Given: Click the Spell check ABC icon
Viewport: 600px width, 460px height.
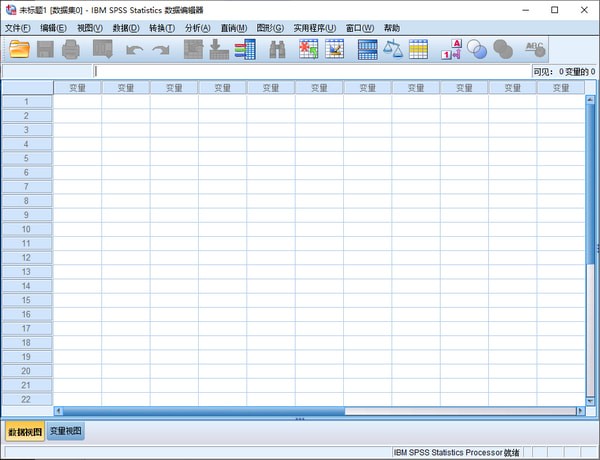Looking at the screenshot, I should (x=535, y=49).
